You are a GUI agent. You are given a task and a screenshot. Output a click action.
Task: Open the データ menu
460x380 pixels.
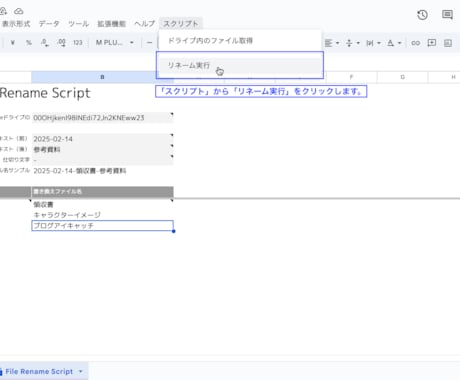tap(49, 24)
